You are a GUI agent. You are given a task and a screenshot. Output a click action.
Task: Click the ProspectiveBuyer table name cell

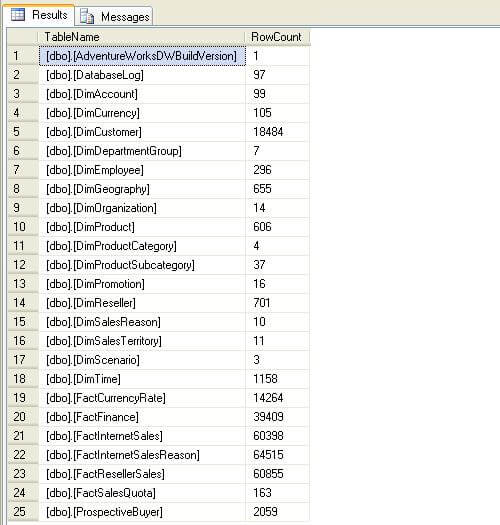coord(142,512)
